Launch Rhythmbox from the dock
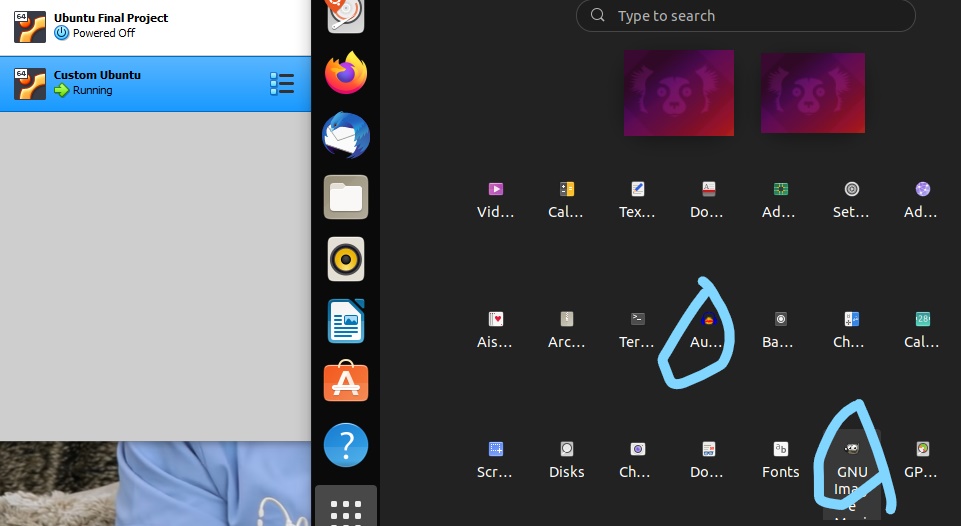The image size is (961, 526). [346, 259]
